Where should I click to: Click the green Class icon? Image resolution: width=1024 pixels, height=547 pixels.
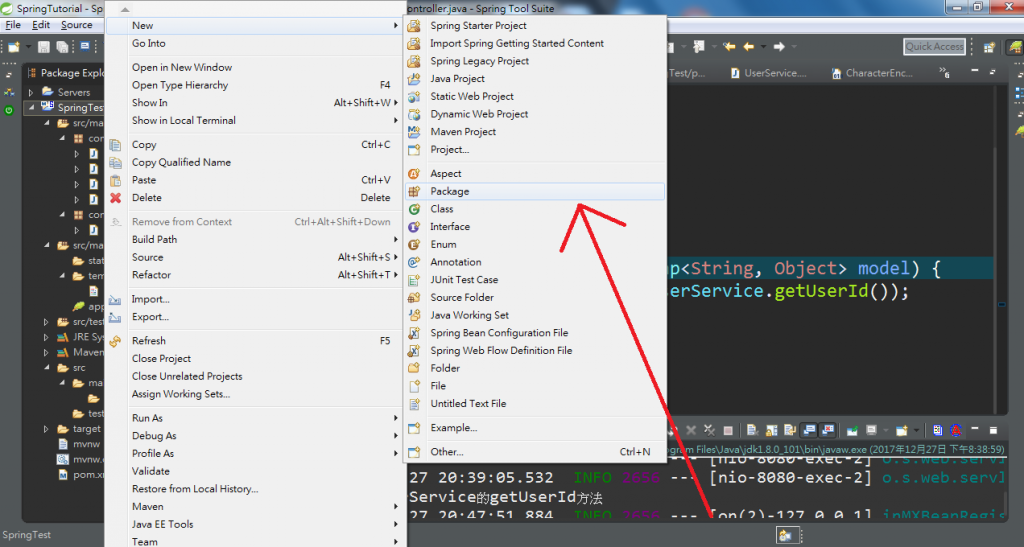click(x=414, y=209)
